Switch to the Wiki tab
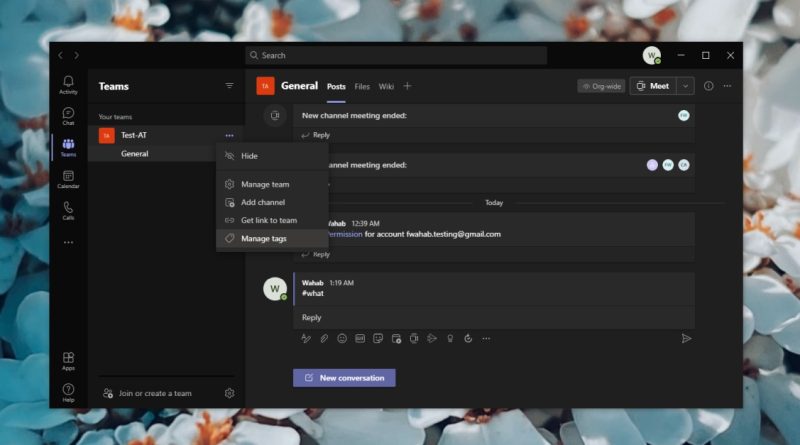Image resolution: width=800 pixels, height=445 pixels. (x=386, y=87)
